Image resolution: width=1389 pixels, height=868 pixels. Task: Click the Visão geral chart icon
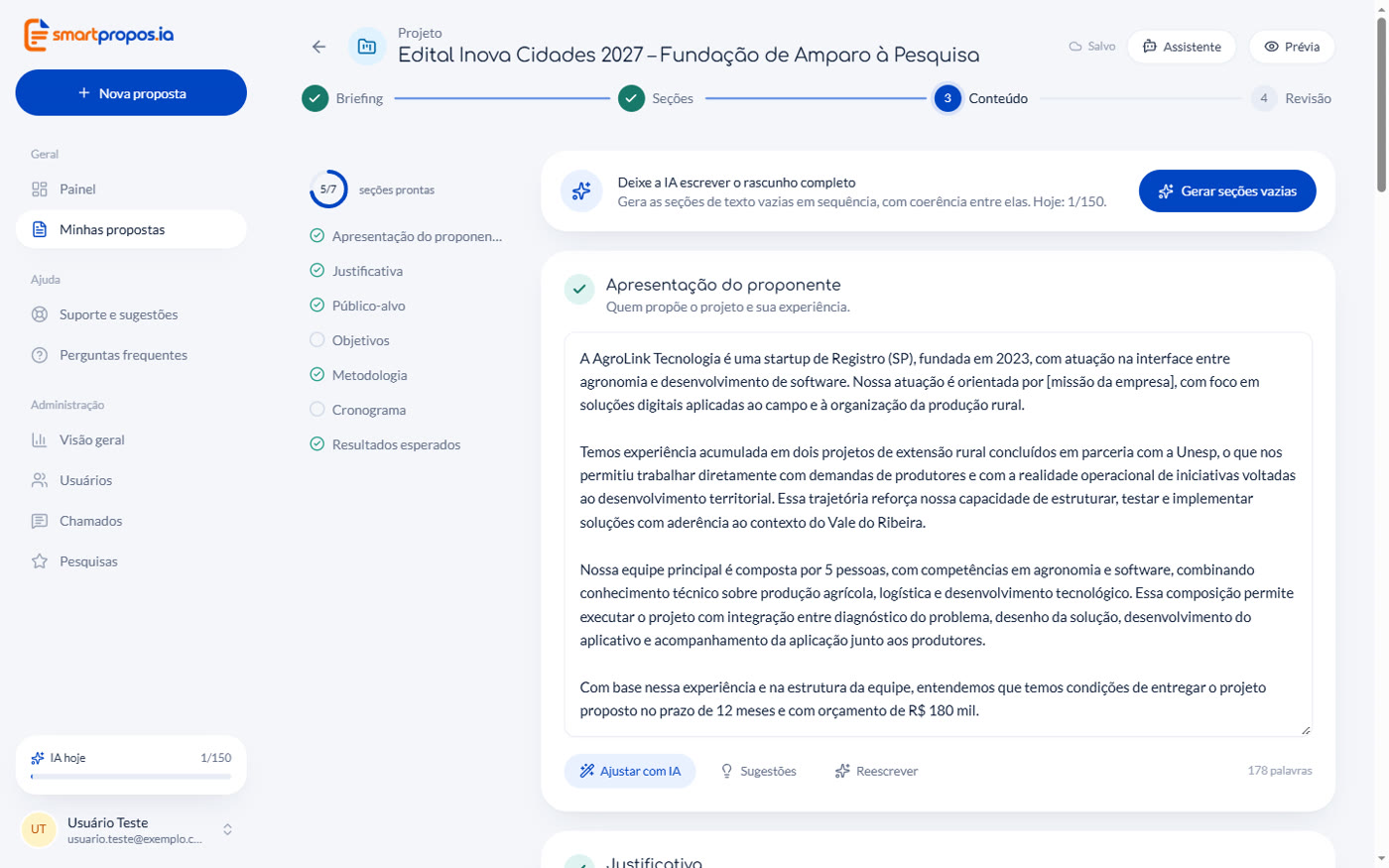40,440
